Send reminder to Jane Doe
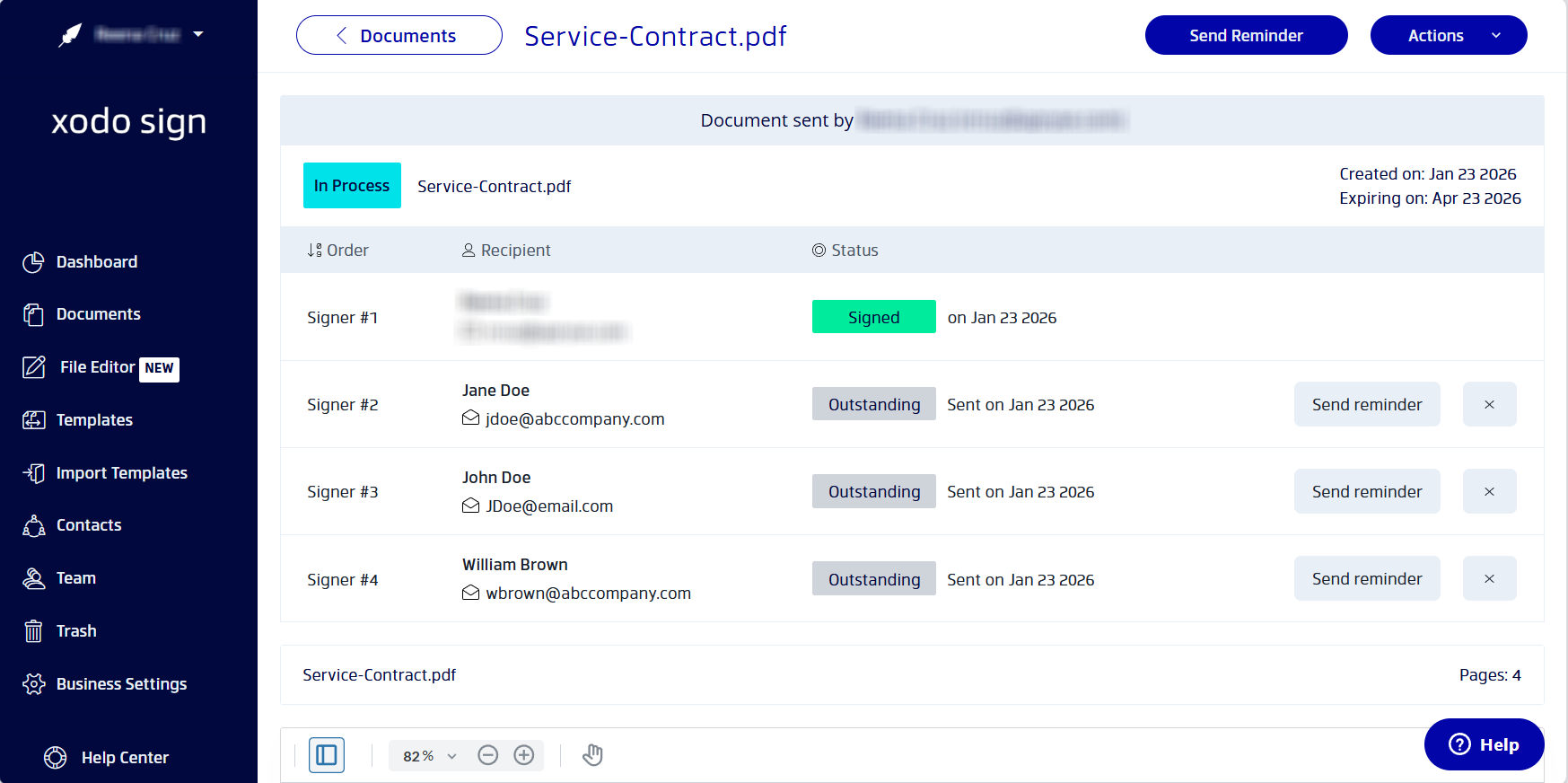Screen dimensions: 1568x783 tap(1367, 404)
